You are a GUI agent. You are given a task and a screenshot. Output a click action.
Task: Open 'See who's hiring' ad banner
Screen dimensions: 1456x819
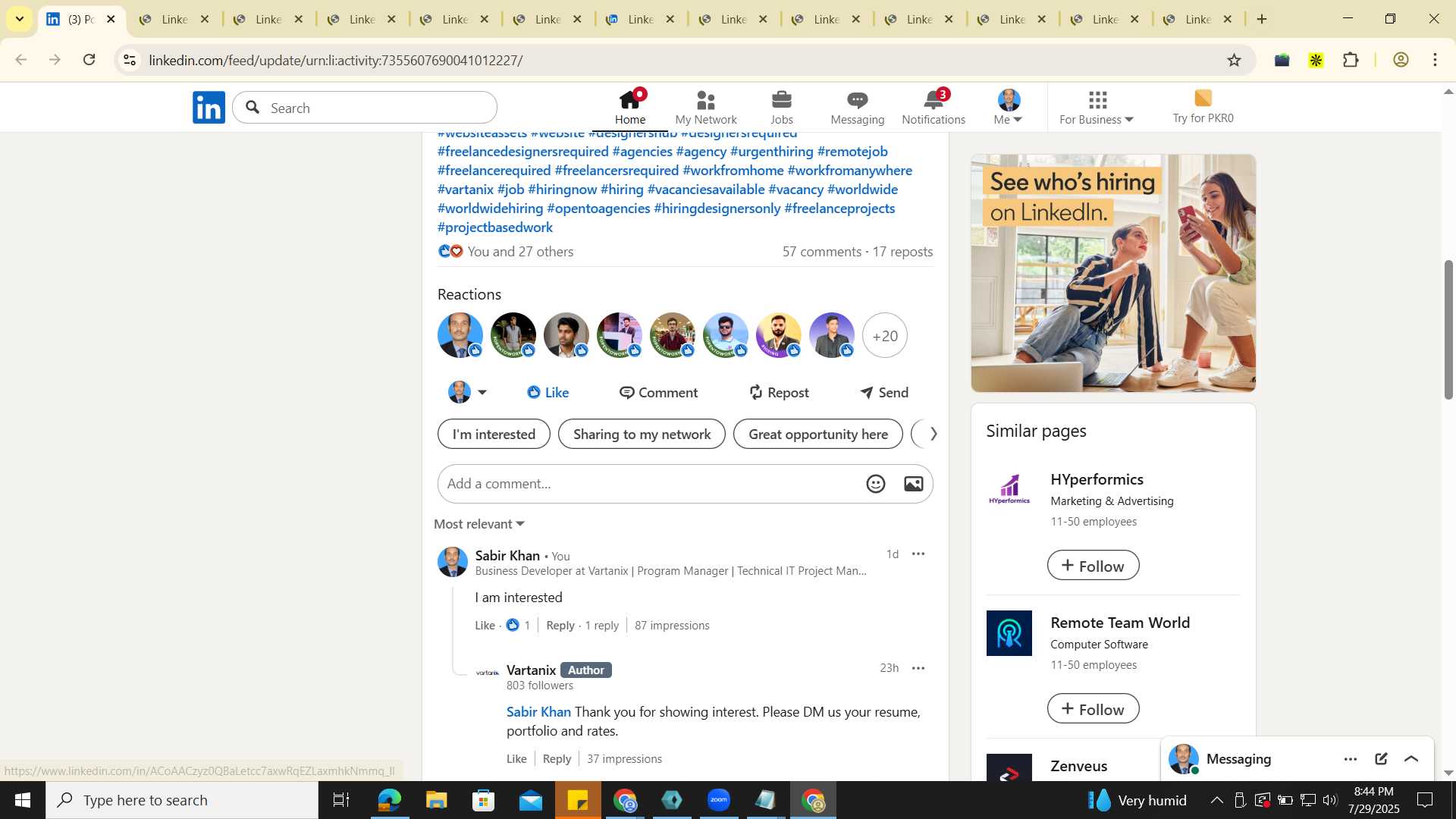point(1113,273)
